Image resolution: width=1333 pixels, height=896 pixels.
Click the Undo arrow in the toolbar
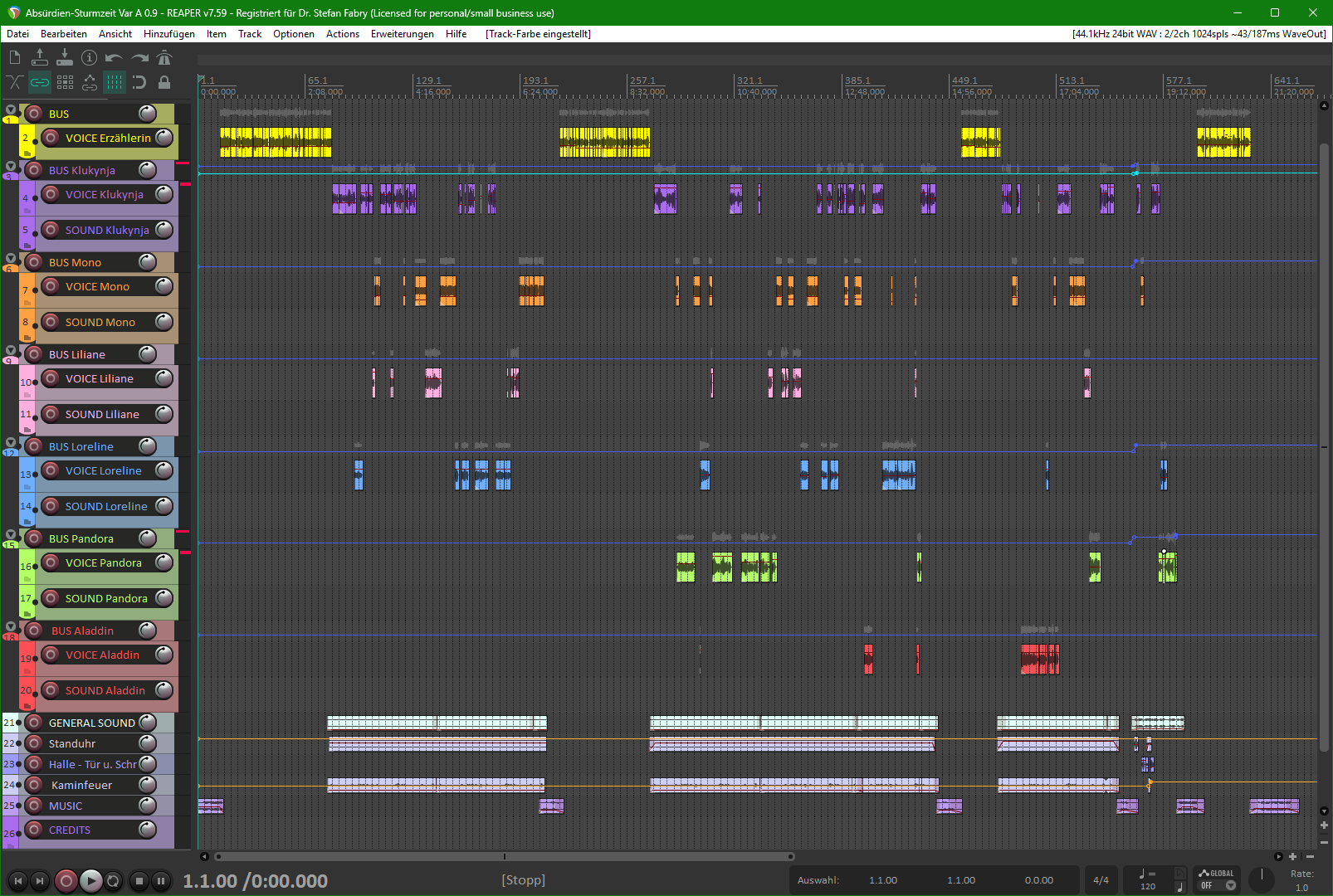[x=114, y=57]
